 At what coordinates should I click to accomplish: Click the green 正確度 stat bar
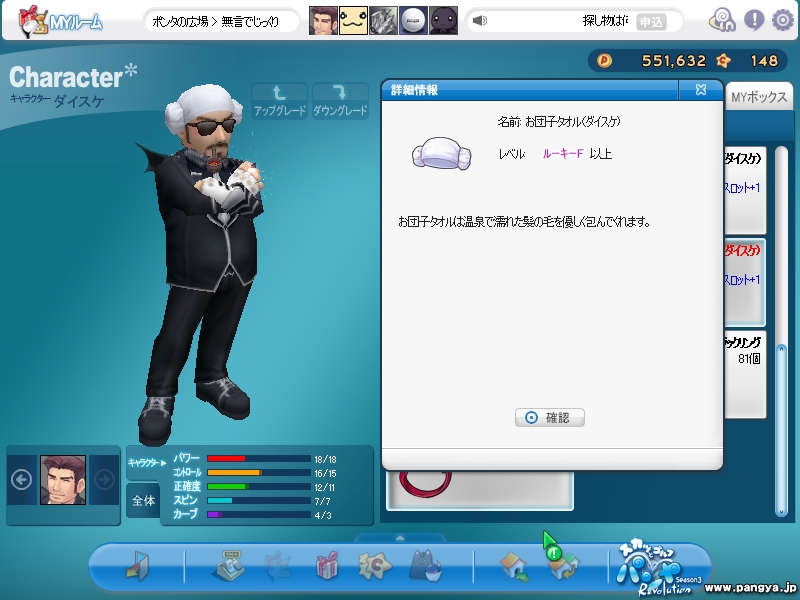[x=259, y=487]
